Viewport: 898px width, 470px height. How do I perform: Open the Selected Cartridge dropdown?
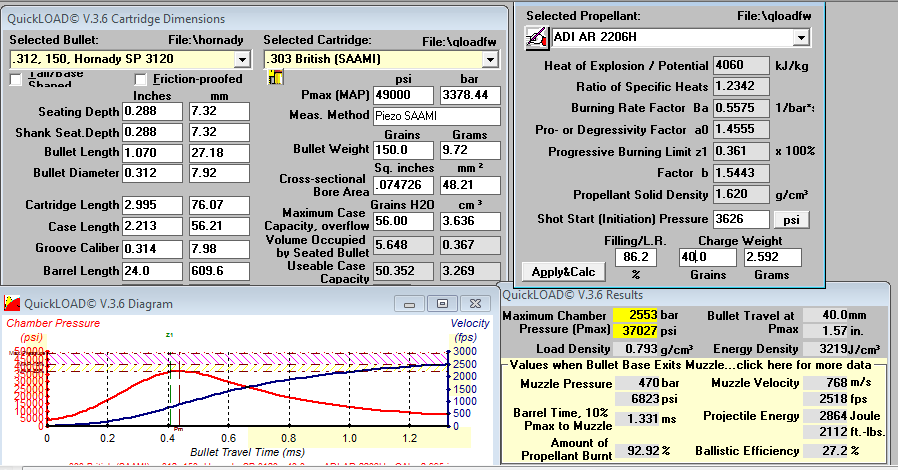tap(490, 59)
